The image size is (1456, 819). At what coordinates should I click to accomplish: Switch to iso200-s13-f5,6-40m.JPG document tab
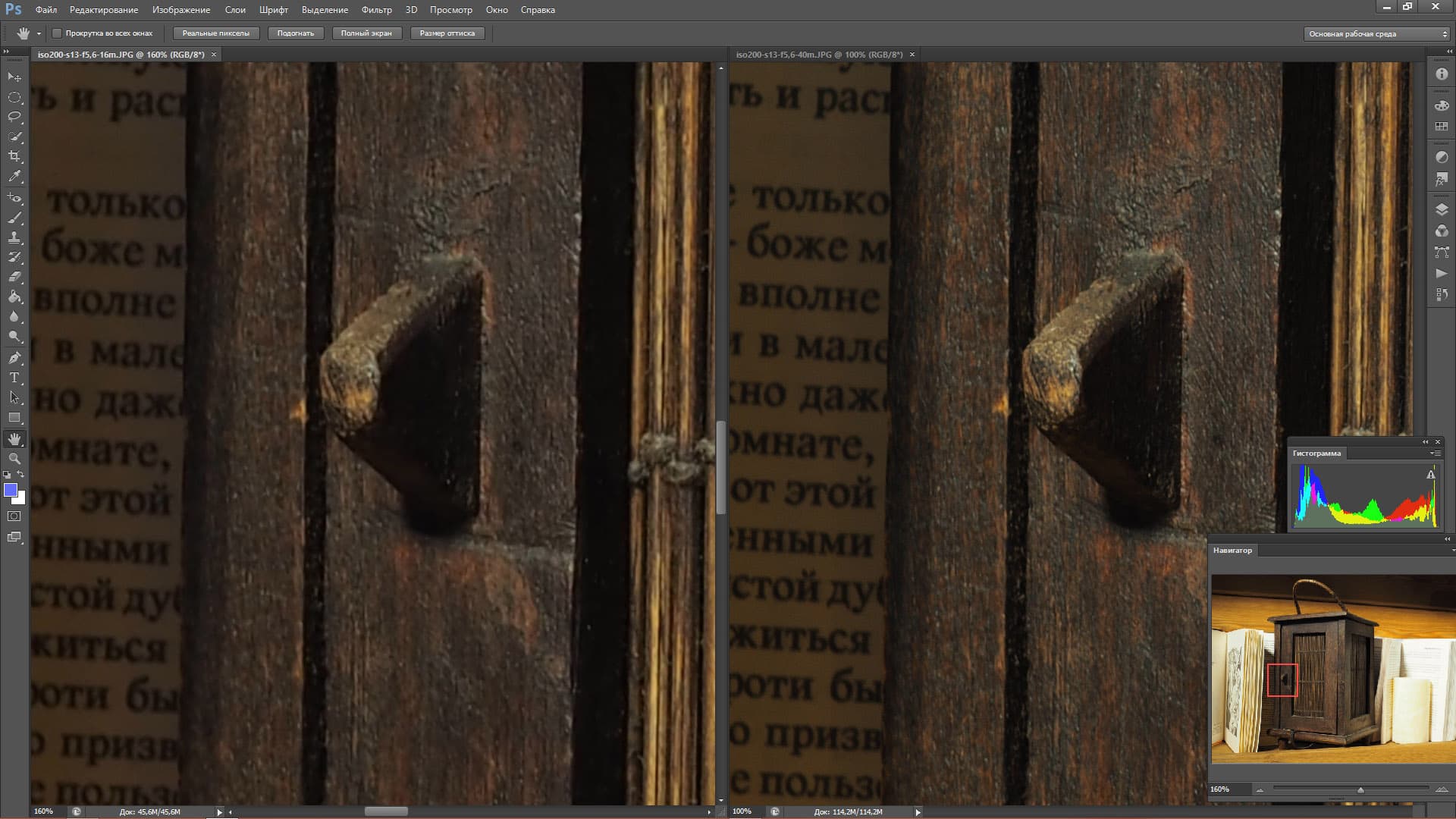[819, 55]
